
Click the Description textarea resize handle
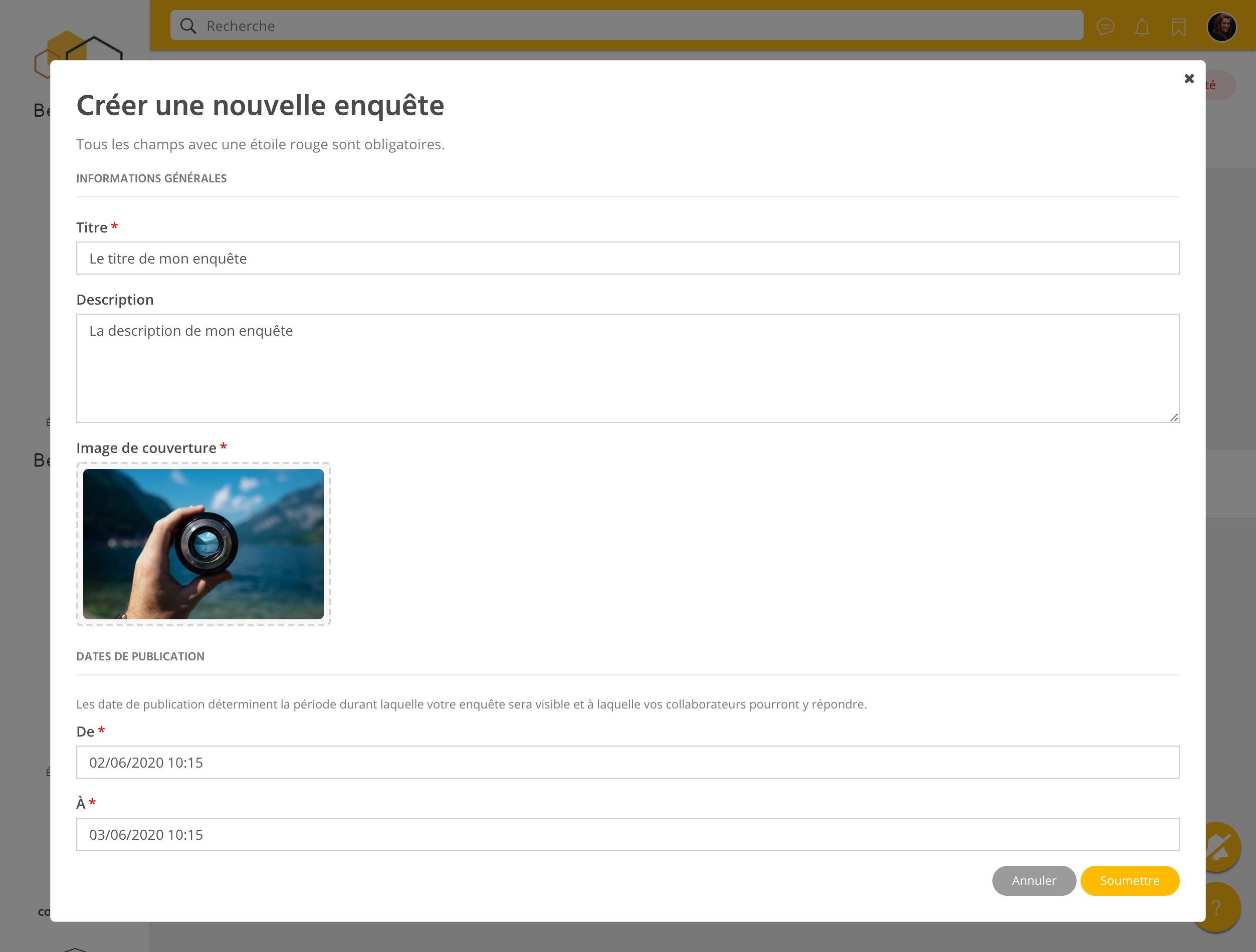pos(1174,417)
